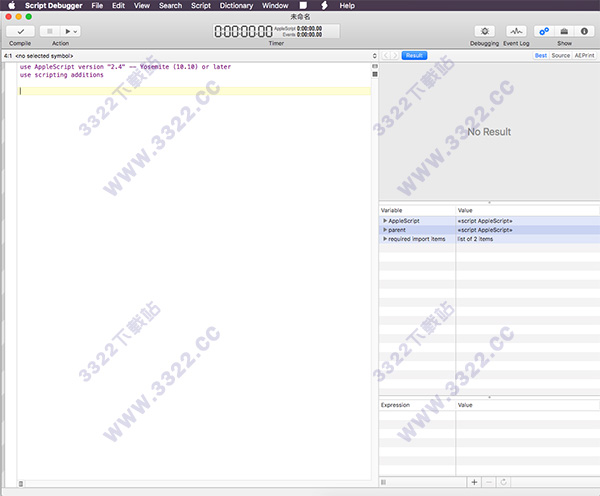Refresh expressions with the reload icon
Viewport: 600px width, 496px height.
(504, 482)
